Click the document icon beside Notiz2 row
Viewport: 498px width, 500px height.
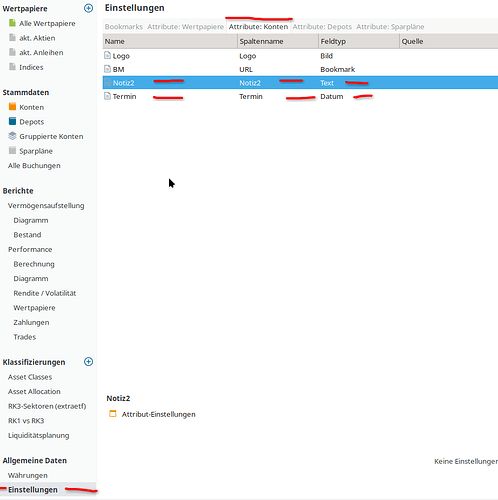[x=107, y=82]
